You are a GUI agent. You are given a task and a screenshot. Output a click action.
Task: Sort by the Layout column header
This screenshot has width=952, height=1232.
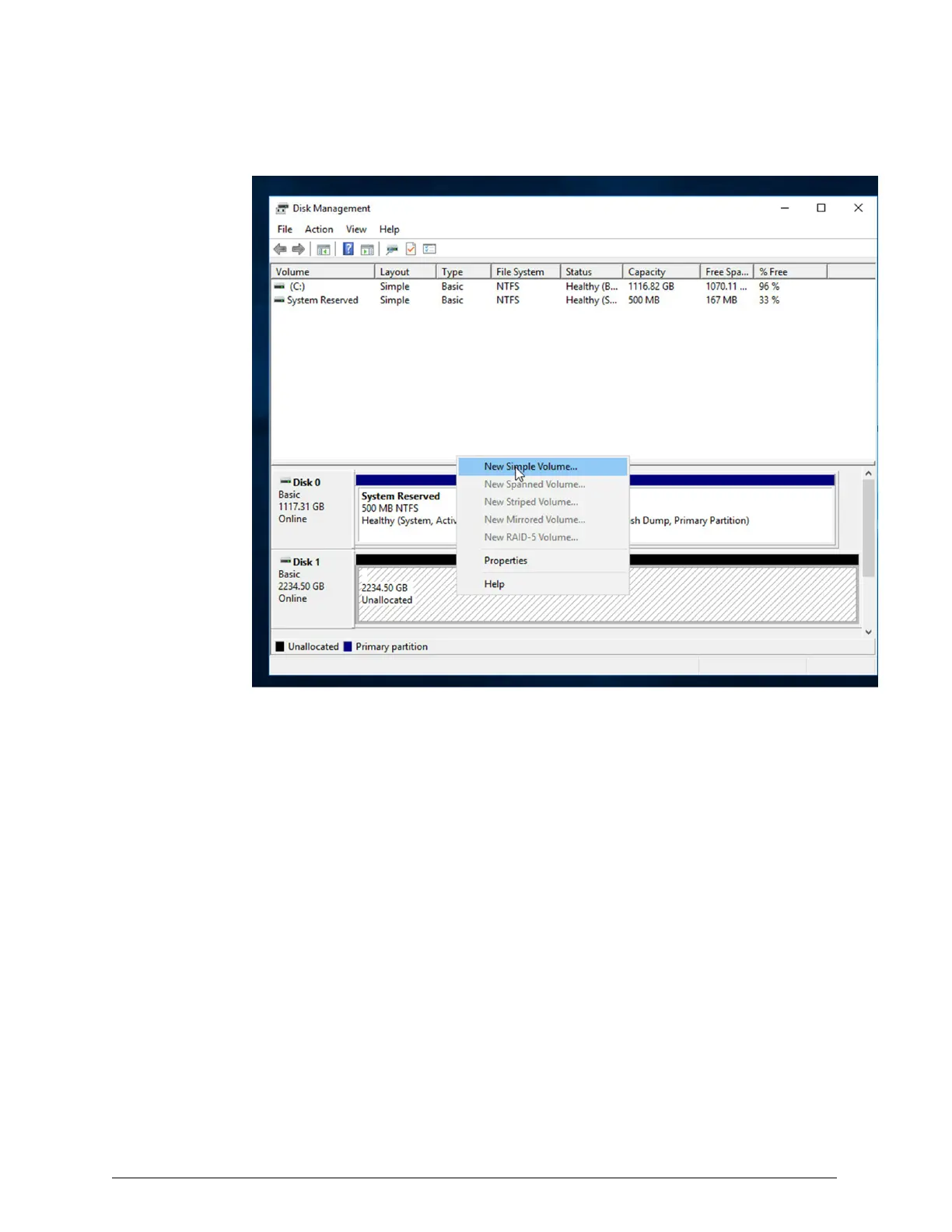[x=404, y=271]
